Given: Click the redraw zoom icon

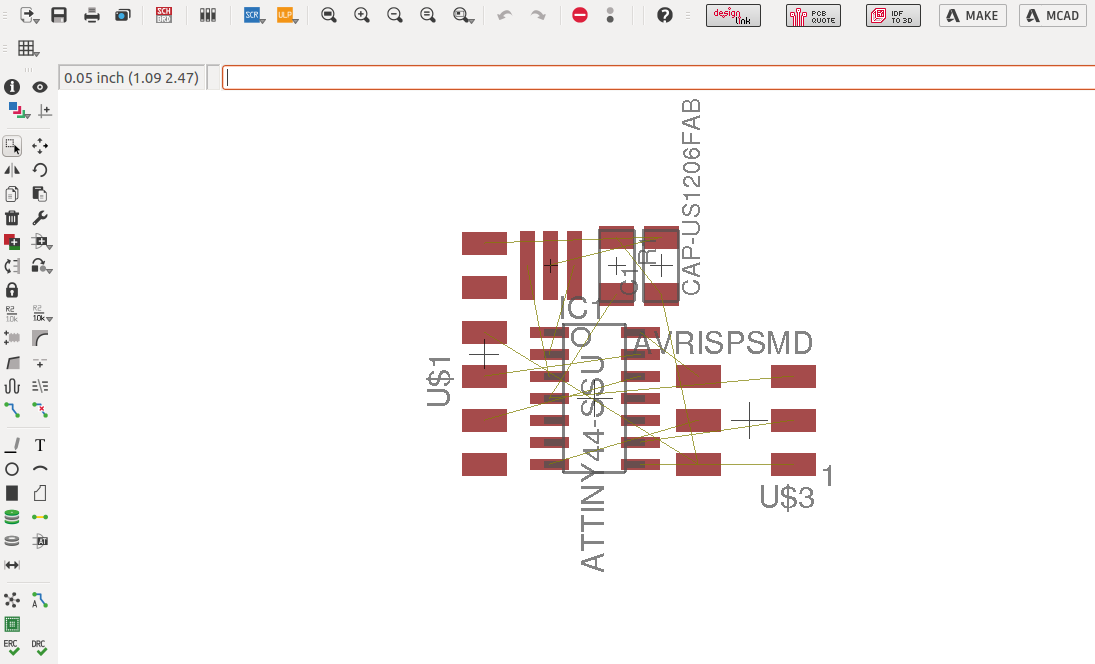Looking at the screenshot, I should [x=427, y=15].
